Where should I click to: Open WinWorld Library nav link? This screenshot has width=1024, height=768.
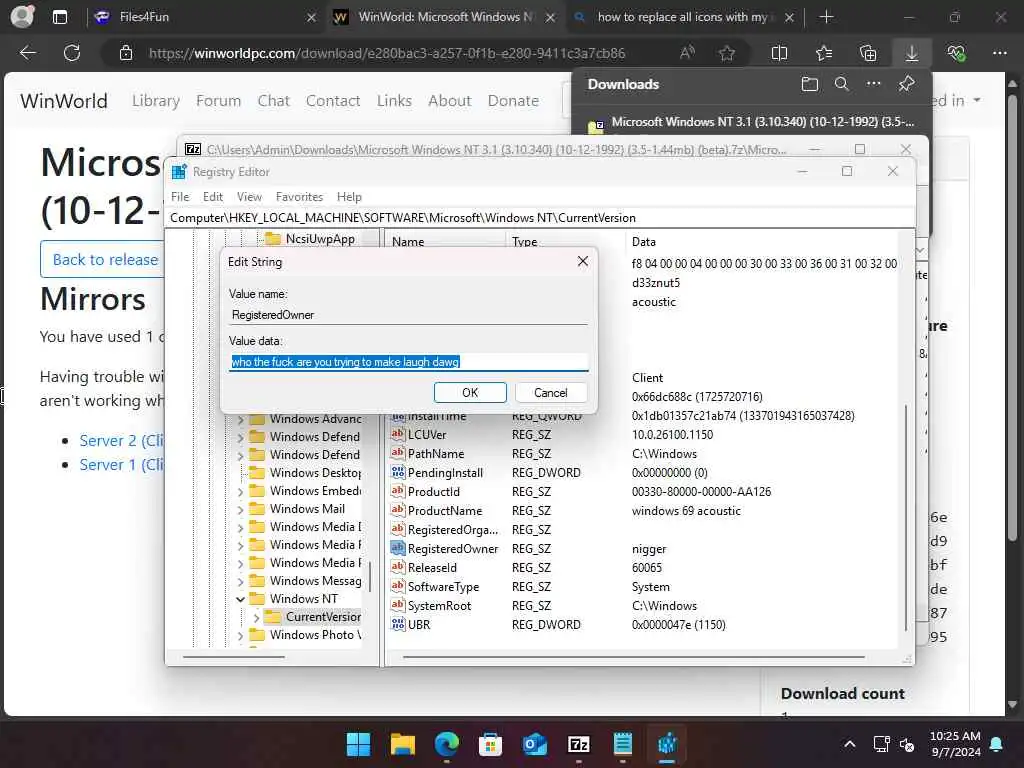coord(155,101)
